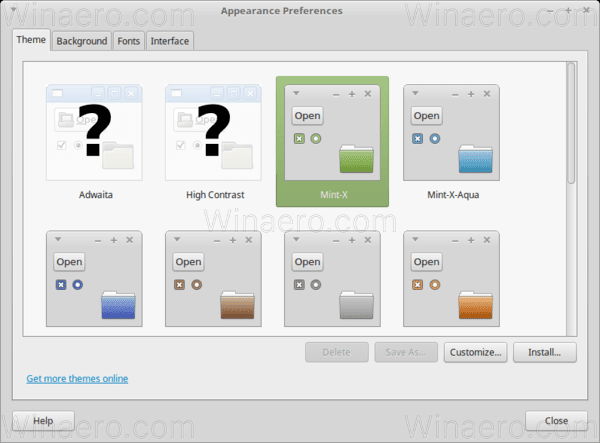Screen dimensions: 600x443
Task: Click the brown radio button in preview
Action: click(x=197, y=285)
